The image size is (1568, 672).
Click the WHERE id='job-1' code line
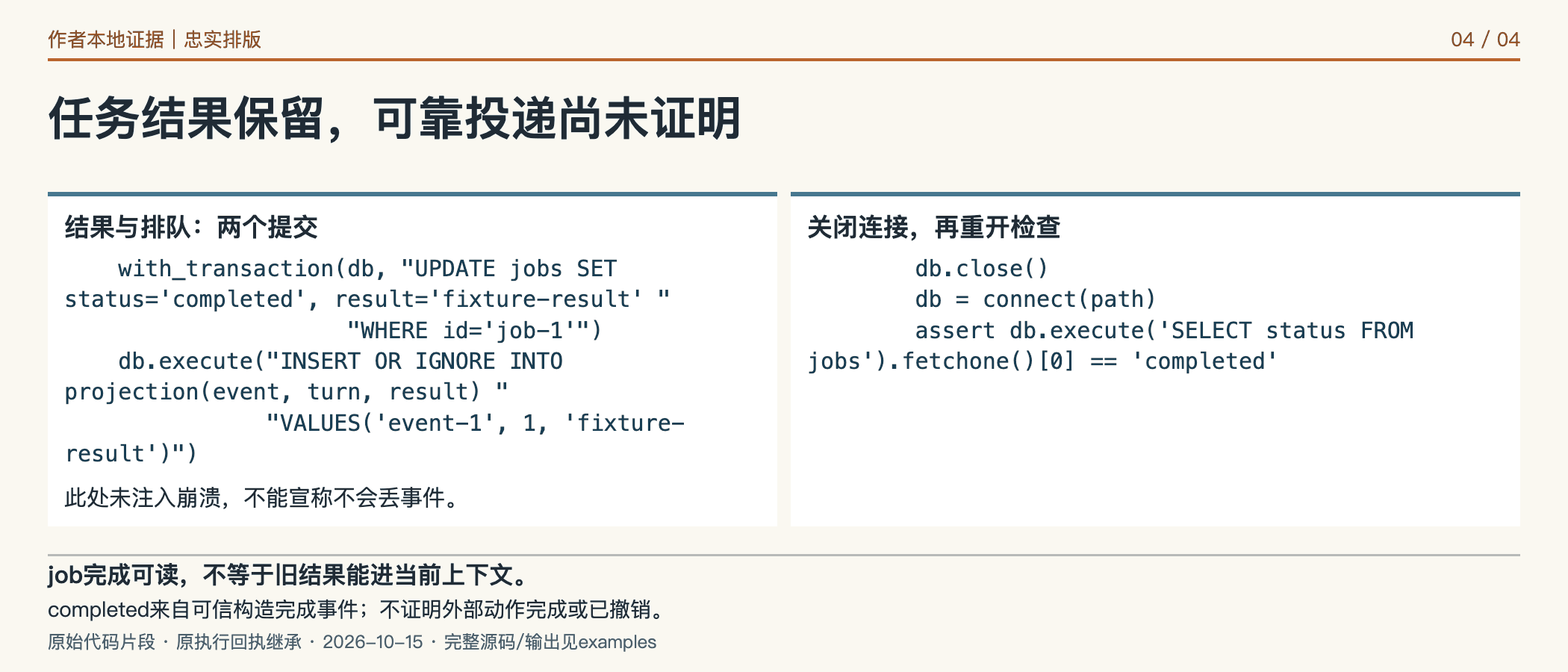474,330
